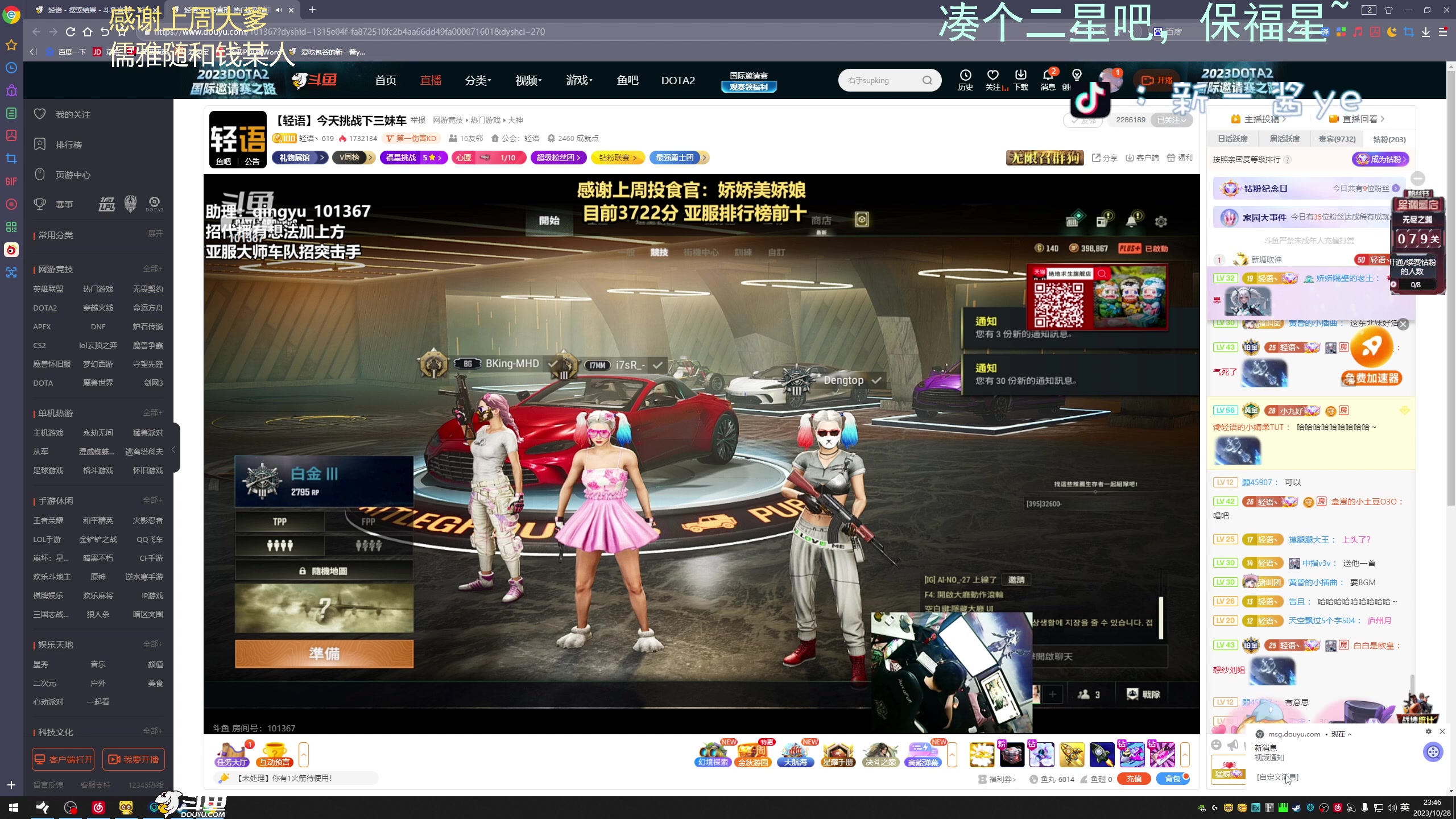Show all 单机热游 categories via 全部+
The height and width of the screenshot is (819, 1456).
(152, 412)
